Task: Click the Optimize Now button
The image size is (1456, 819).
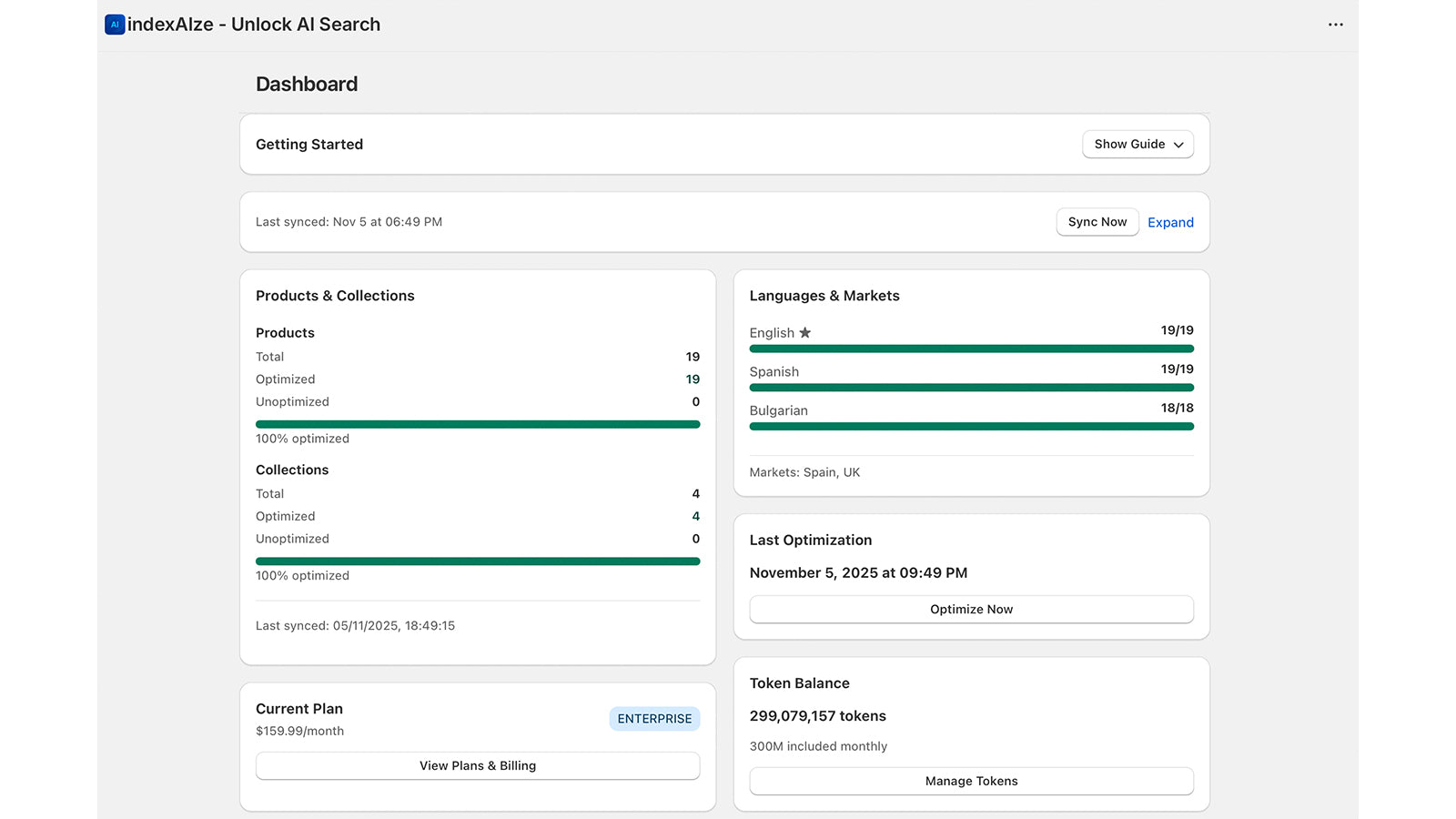Action: click(971, 610)
